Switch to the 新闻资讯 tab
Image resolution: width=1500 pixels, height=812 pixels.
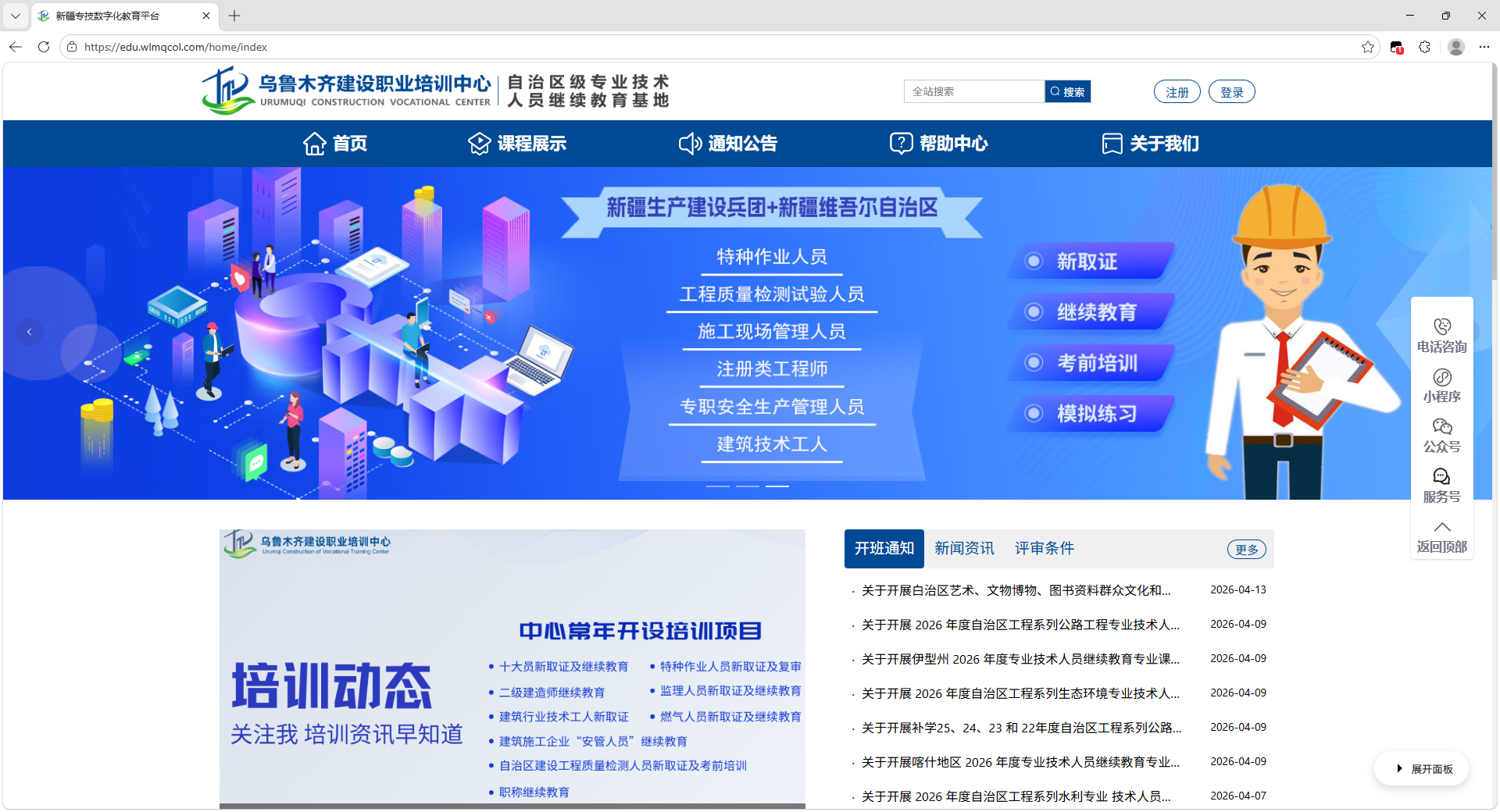tap(964, 549)
